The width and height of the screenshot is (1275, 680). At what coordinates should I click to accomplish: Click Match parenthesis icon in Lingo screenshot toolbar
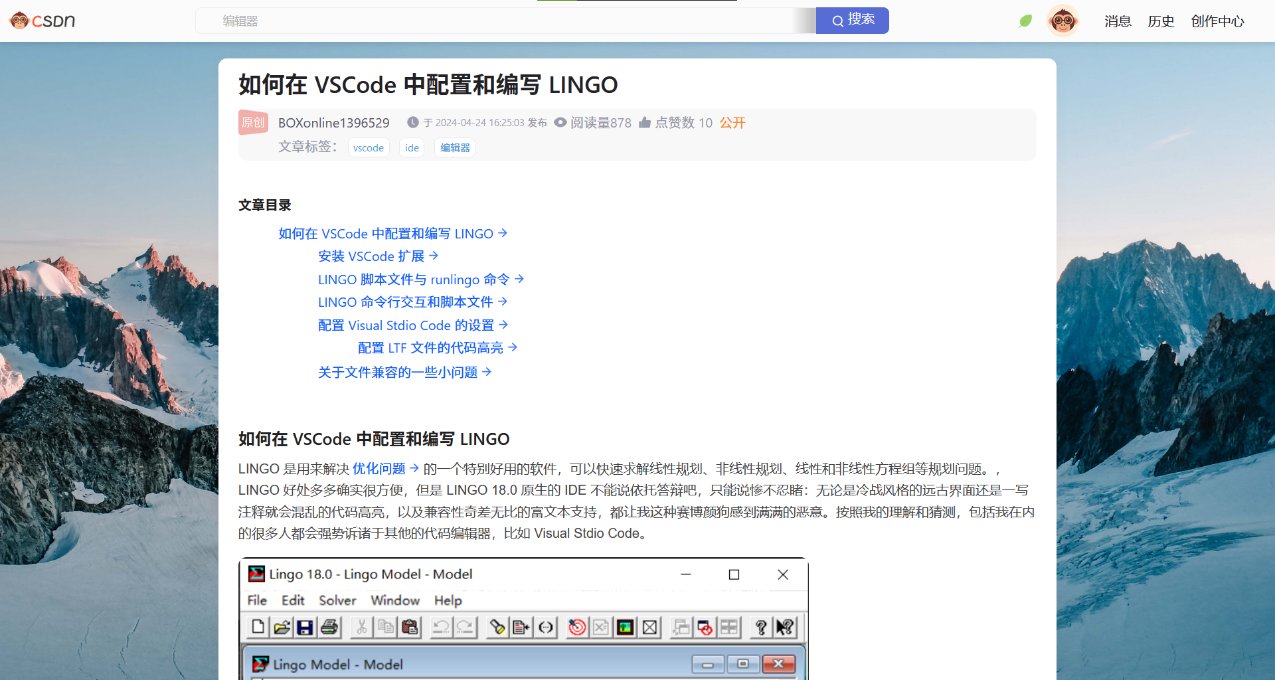(x=545, y=628)
